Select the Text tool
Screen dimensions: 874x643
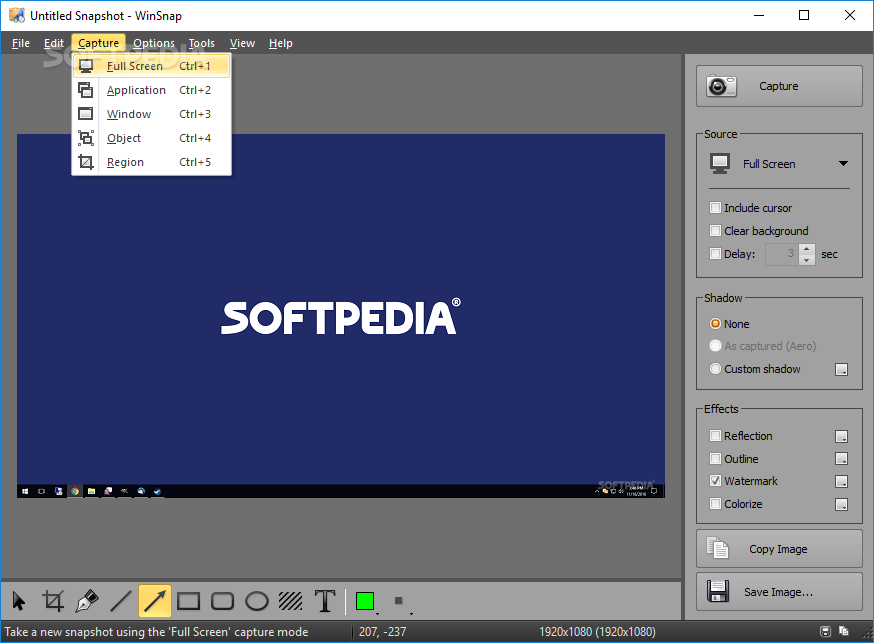pos(325,601)
